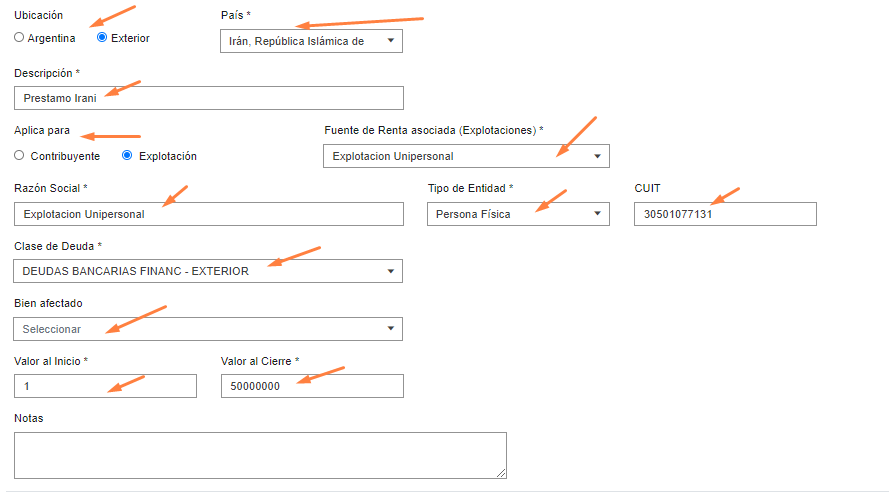Open the País dropdown showing Irán

(311, 41)
